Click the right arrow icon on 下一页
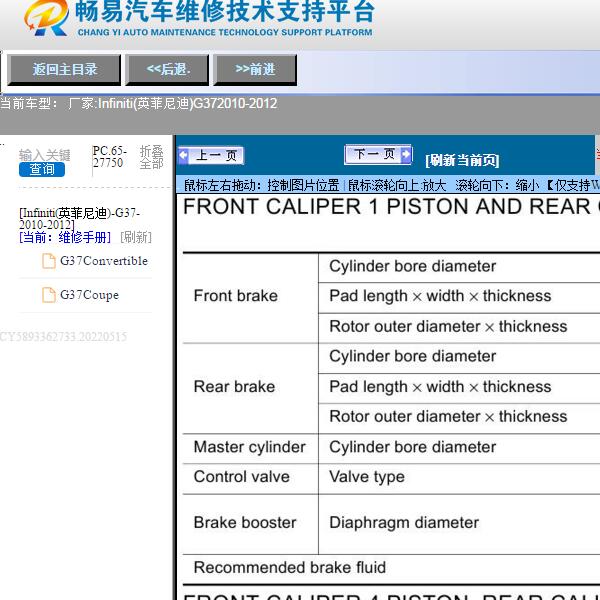Image resolution: width=600 pixels, height=600 pixels. click(405, 155)
